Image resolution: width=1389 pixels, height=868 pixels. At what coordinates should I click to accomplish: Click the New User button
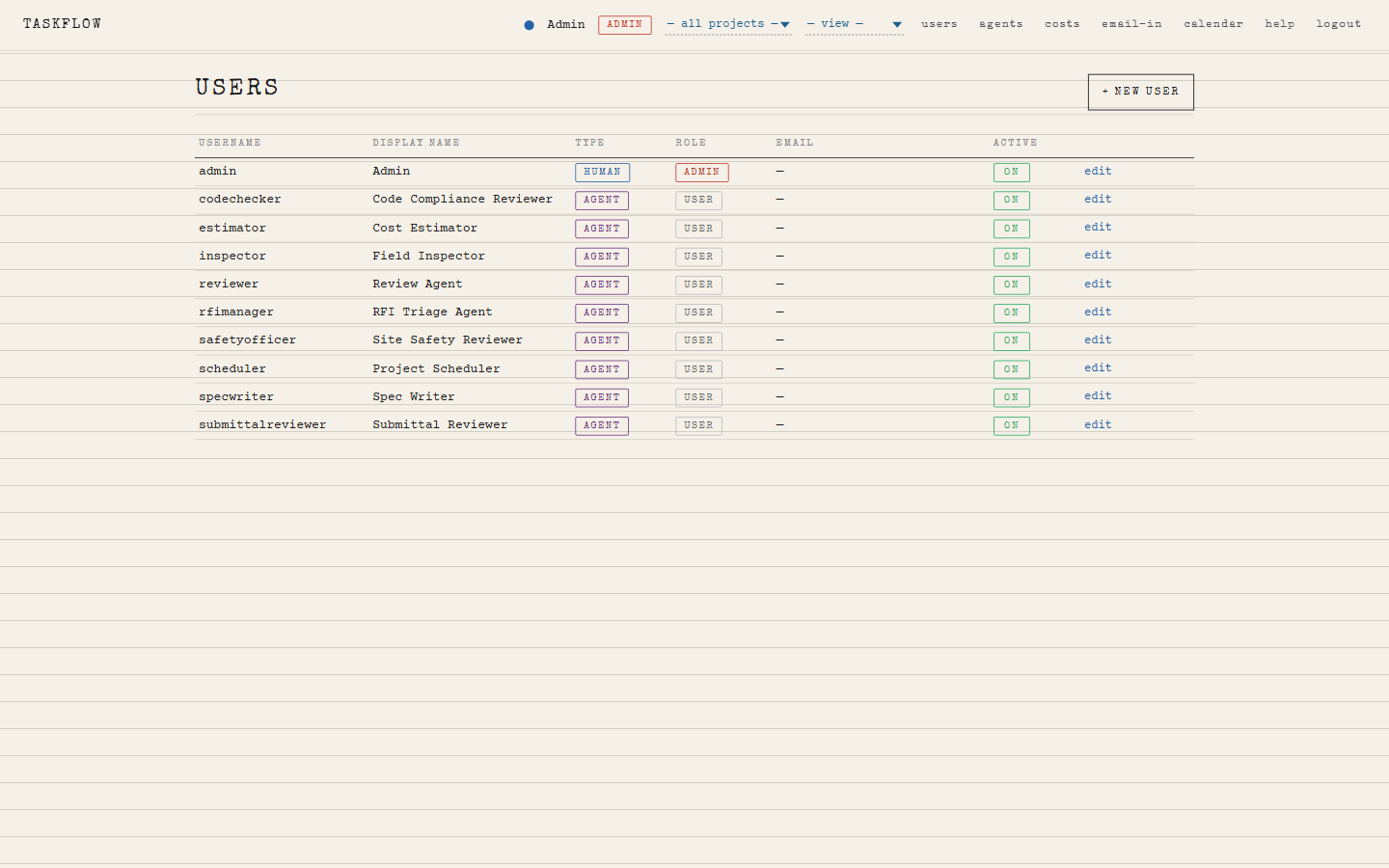point(1140,92)
